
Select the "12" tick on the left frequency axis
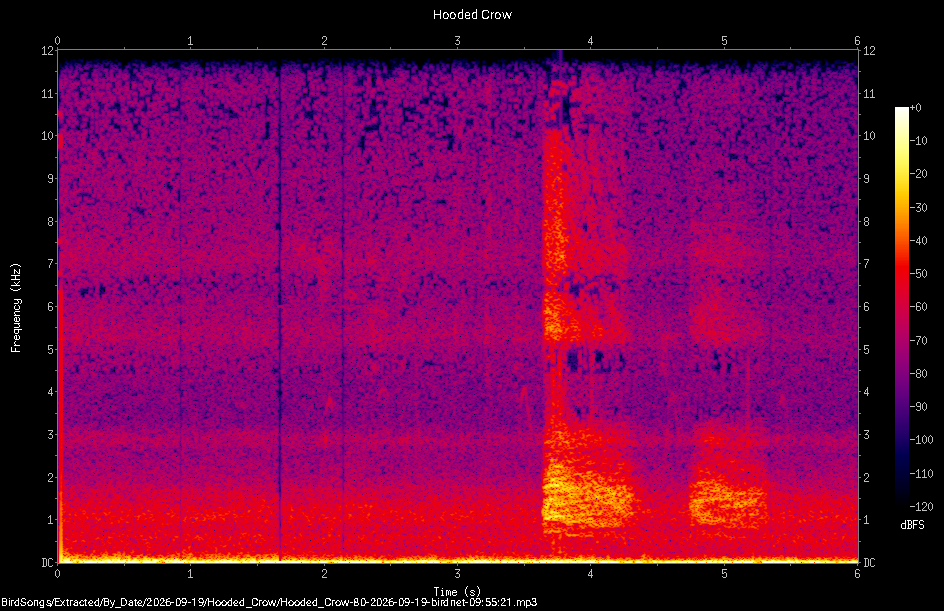click(x=47, y=51)
